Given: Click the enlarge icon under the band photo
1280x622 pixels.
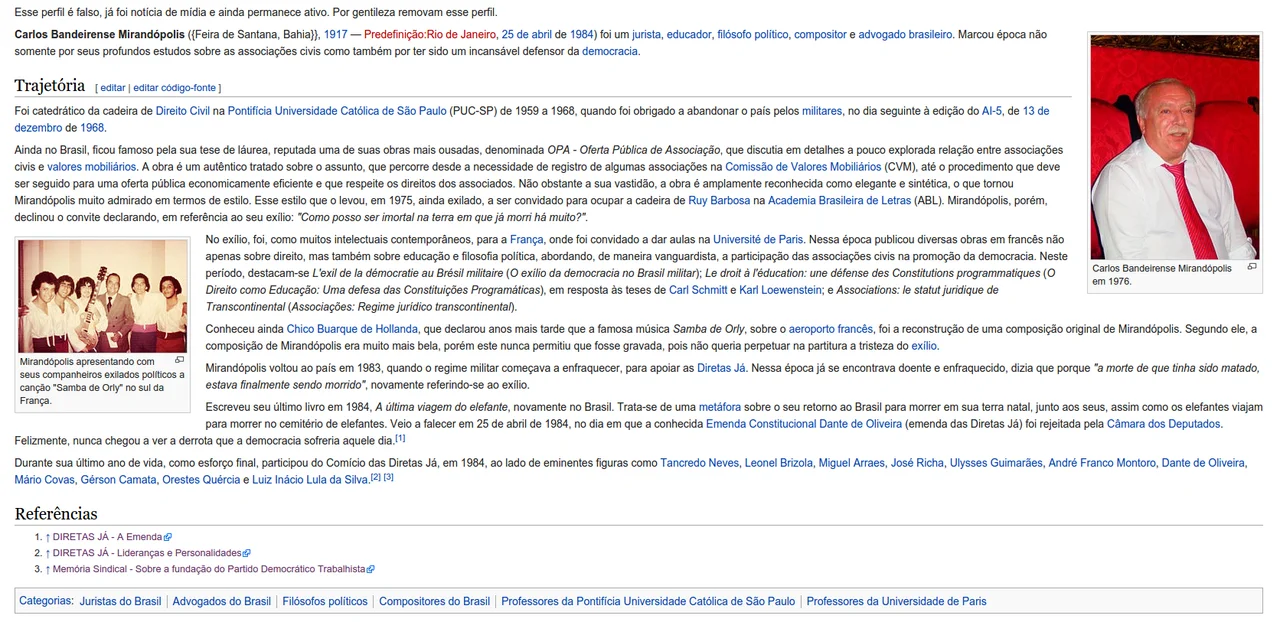Looking at the screenshot, I should tap(180, 360).
